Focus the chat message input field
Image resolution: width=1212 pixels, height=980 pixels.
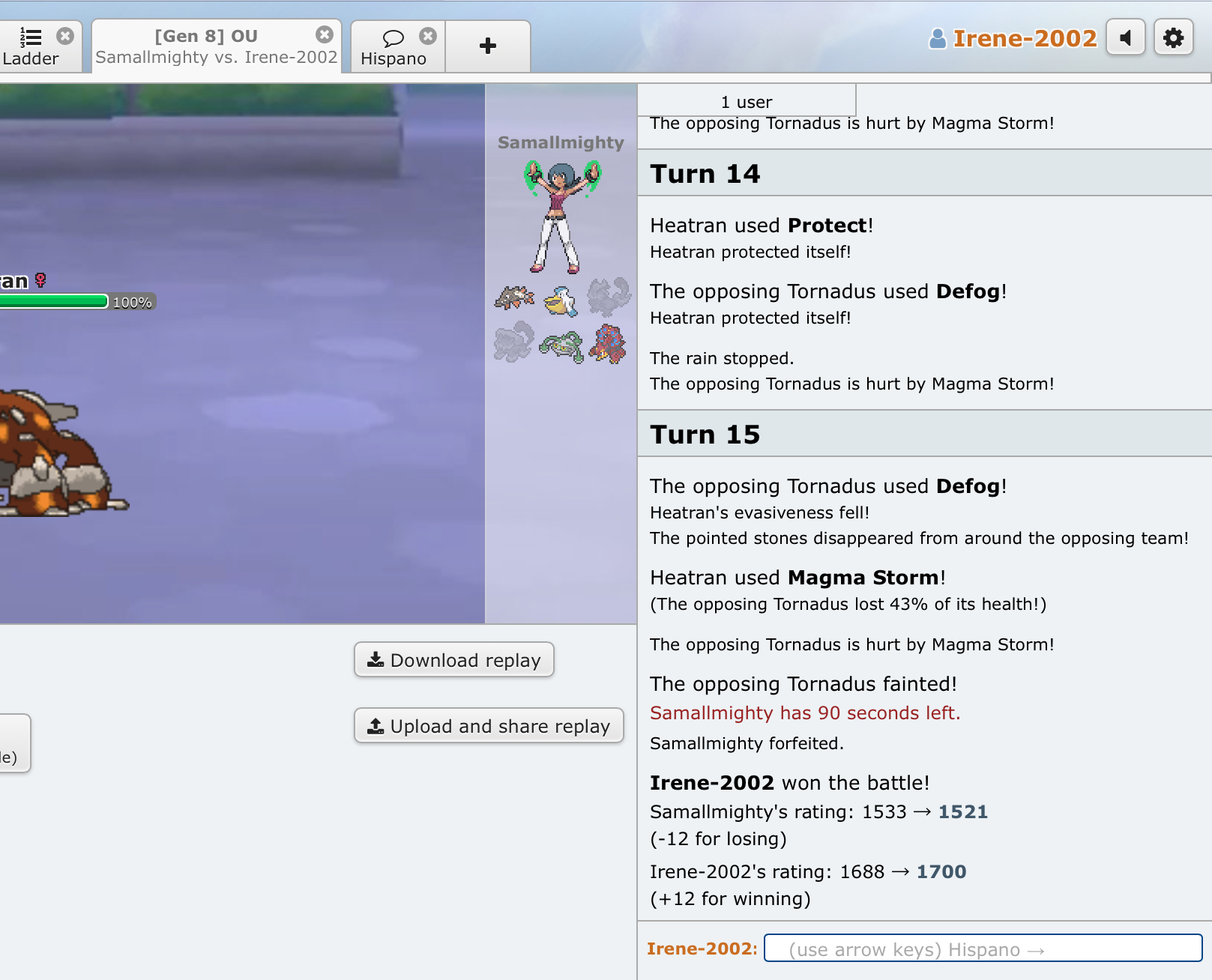[983, 949]
